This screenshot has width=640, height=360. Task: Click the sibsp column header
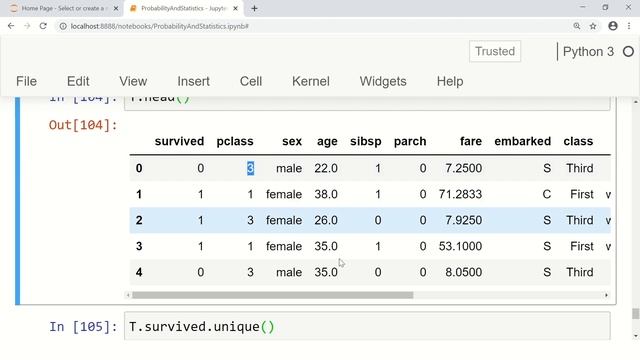[366, 141]
